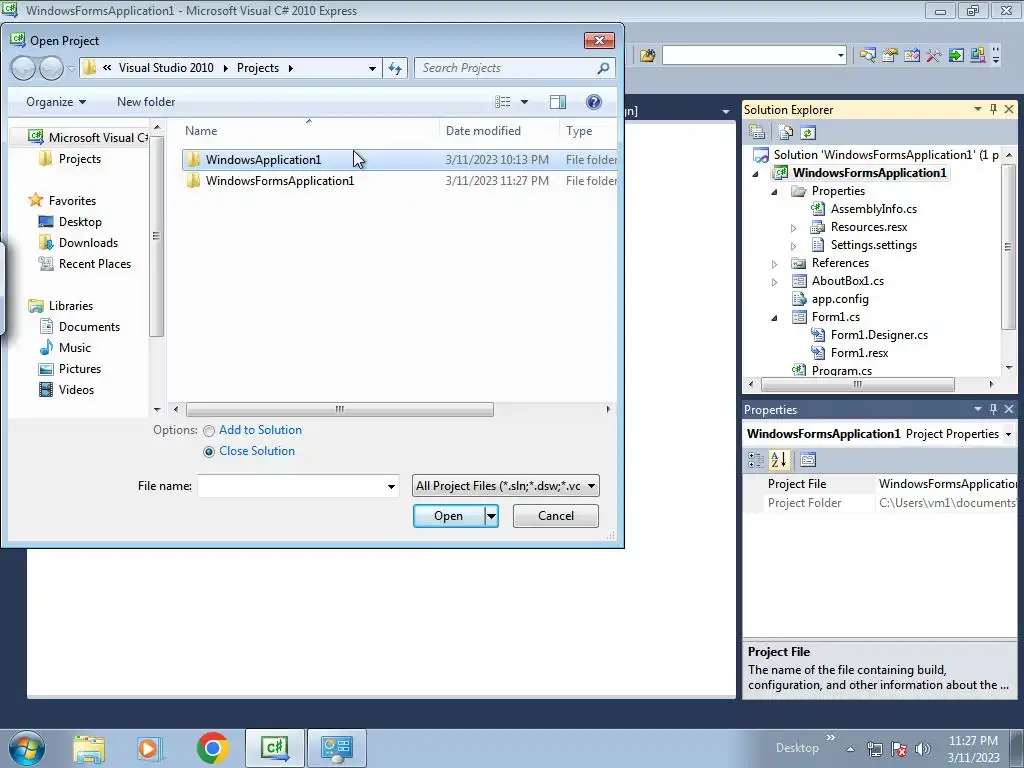
Task: Open the File name history dropdown
Action: click(x=391, y=486)
